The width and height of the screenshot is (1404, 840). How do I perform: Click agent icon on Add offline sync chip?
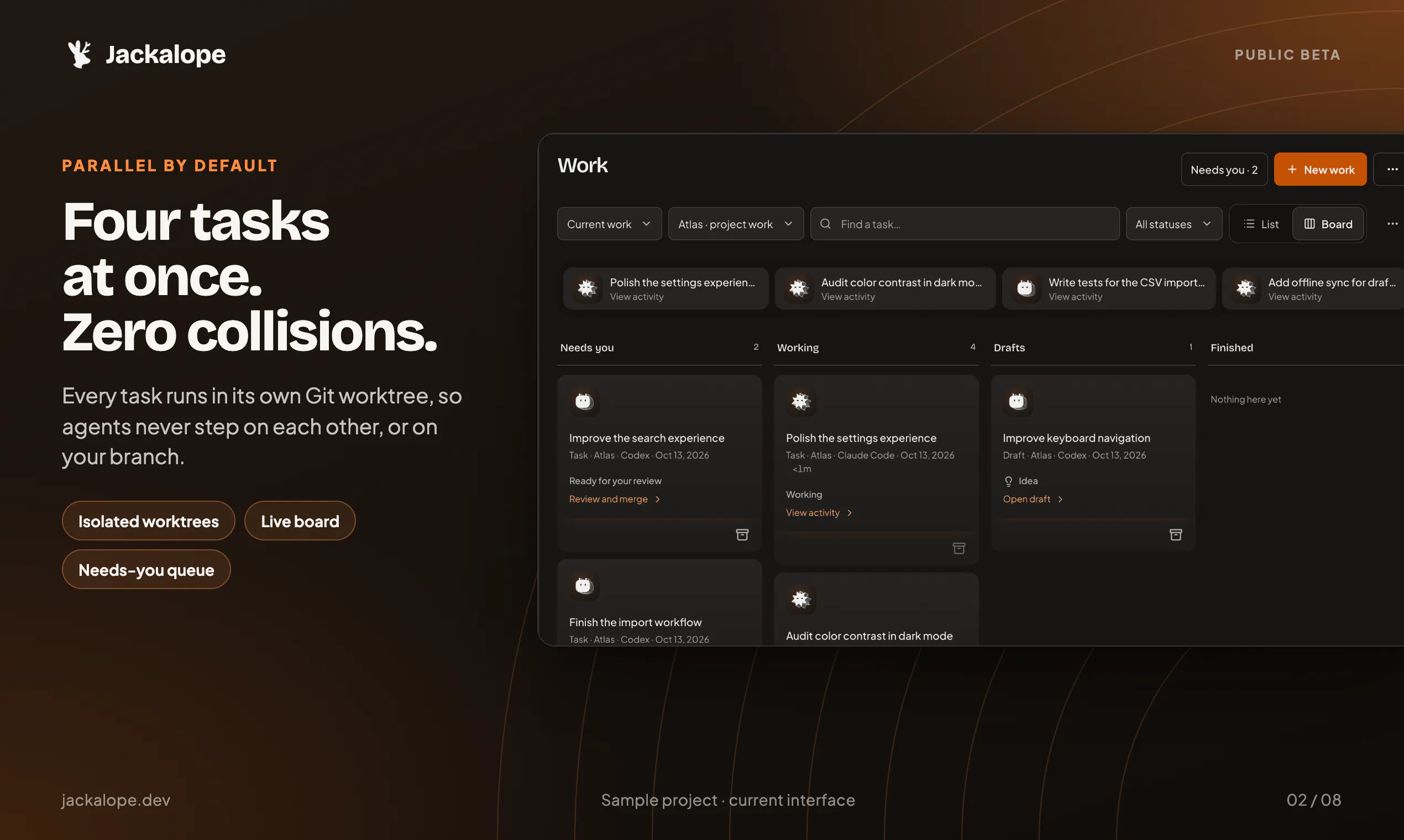[x=1245, y=288]
